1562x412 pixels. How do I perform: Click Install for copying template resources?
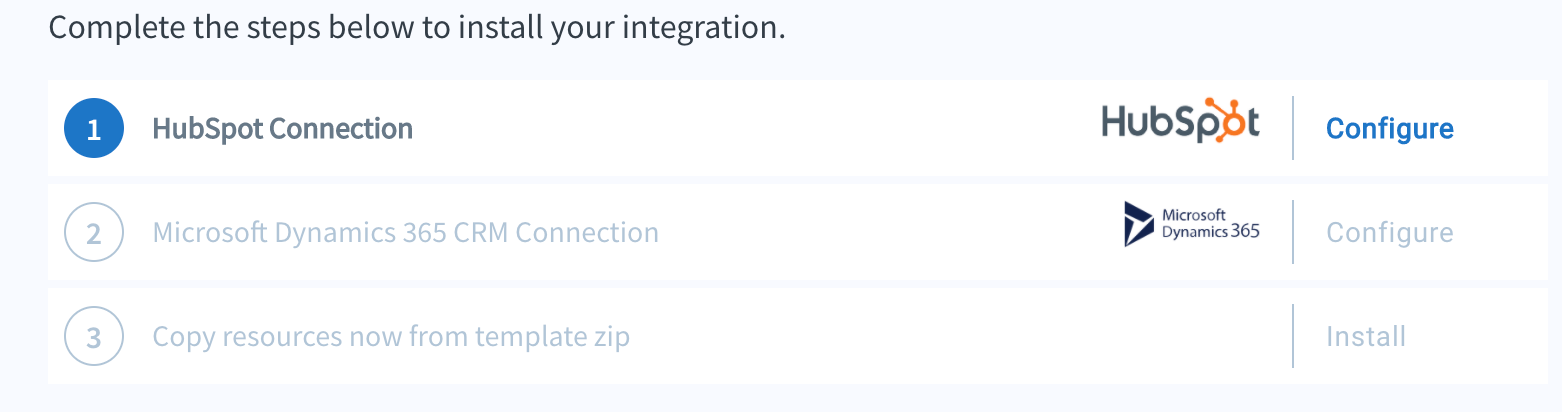[1366, 336]
